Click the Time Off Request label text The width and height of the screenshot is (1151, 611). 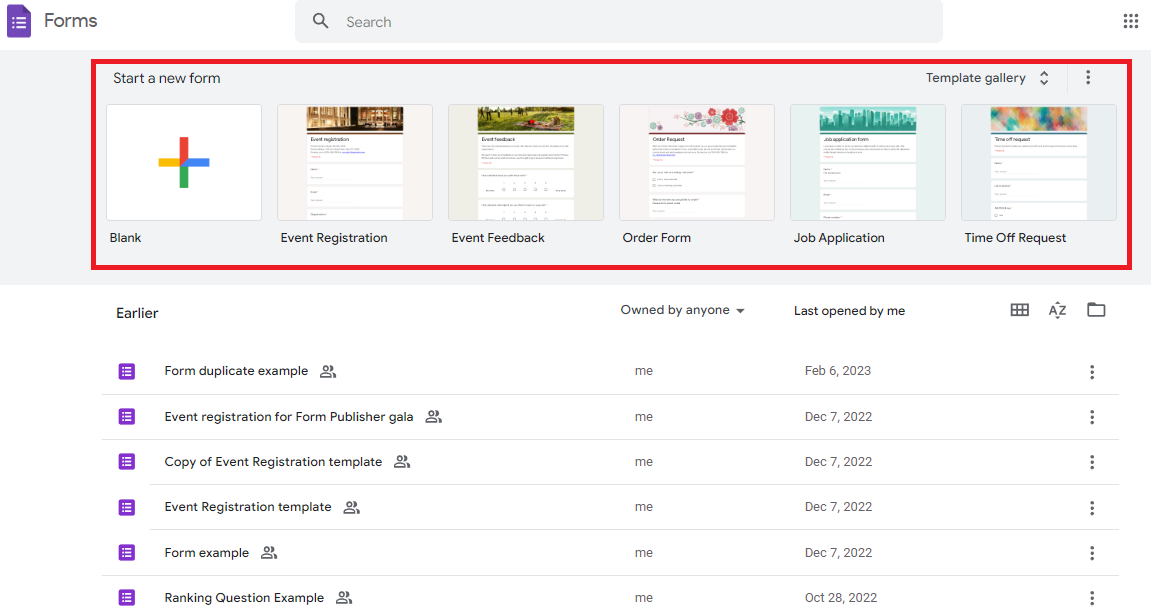[x=1015, y=238]
